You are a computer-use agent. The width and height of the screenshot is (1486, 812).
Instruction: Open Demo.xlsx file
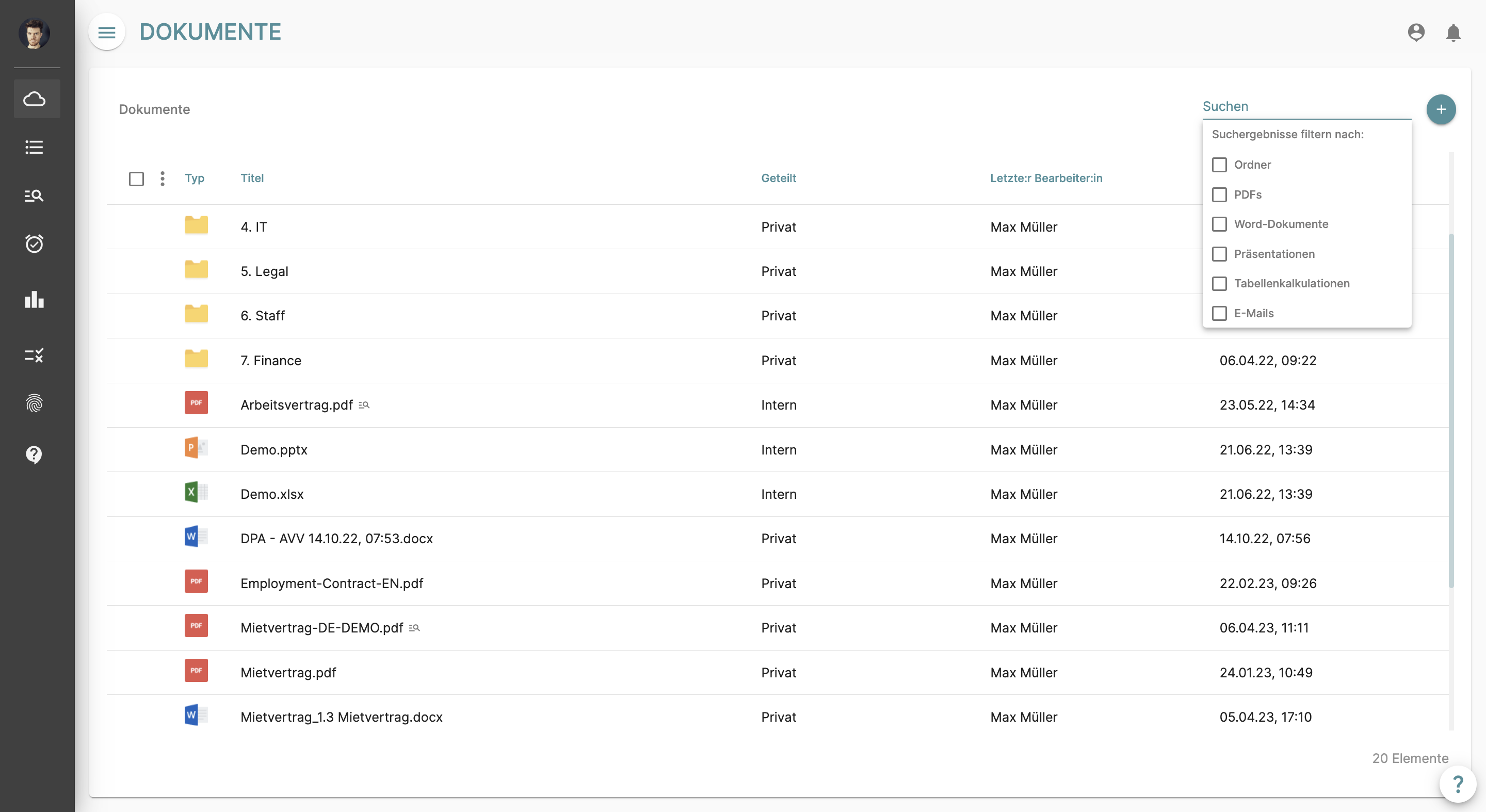coord(272,494)
